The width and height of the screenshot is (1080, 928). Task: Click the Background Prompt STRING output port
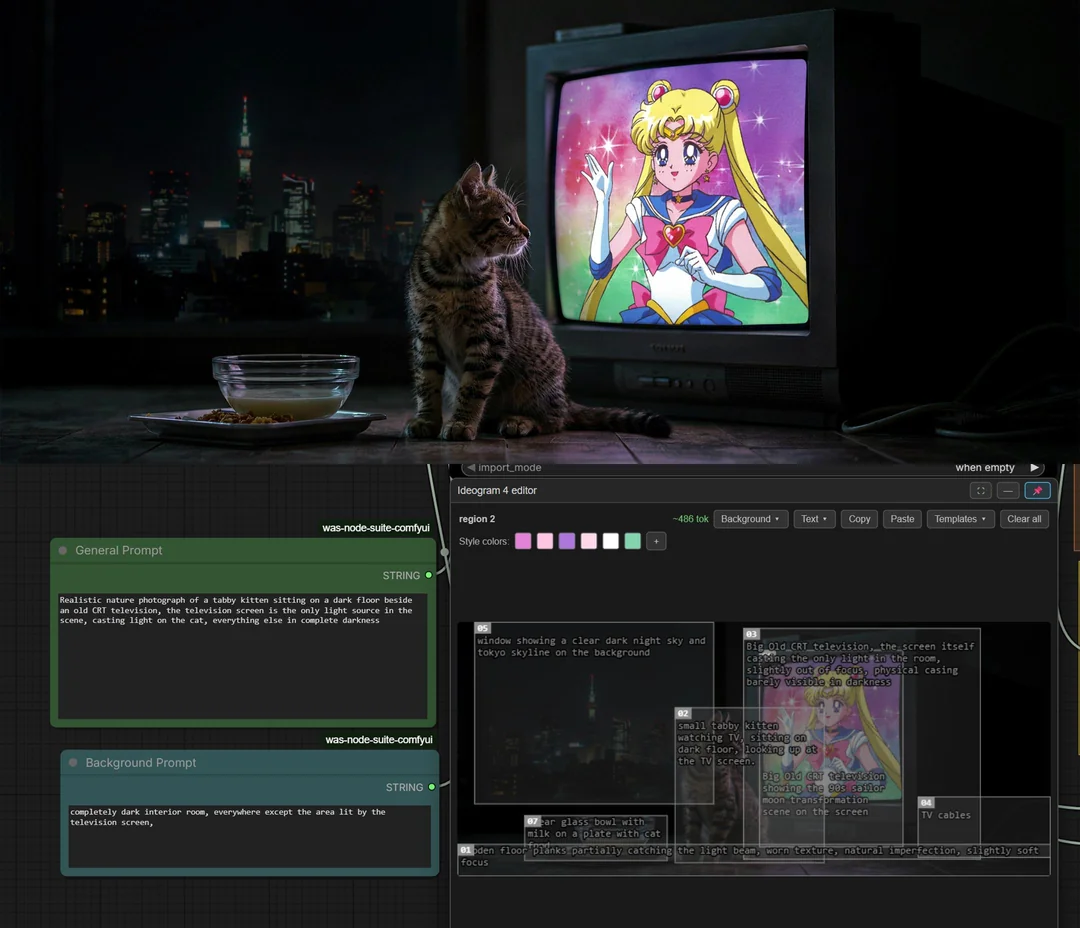[432, 787]
